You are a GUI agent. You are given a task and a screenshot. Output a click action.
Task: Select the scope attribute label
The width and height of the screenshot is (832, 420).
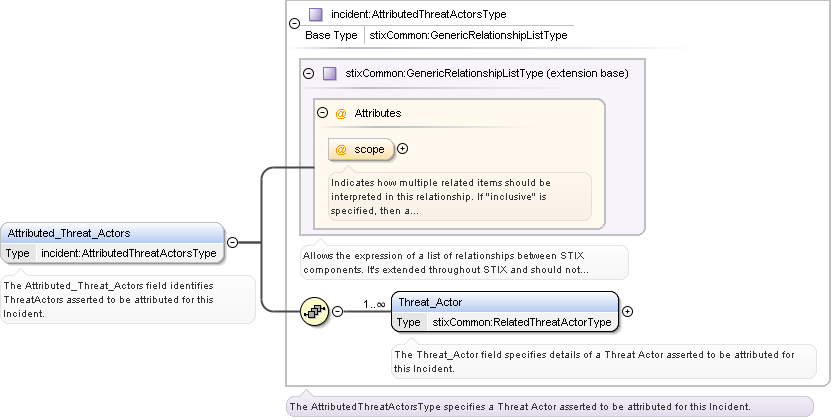tap(369, 149)
